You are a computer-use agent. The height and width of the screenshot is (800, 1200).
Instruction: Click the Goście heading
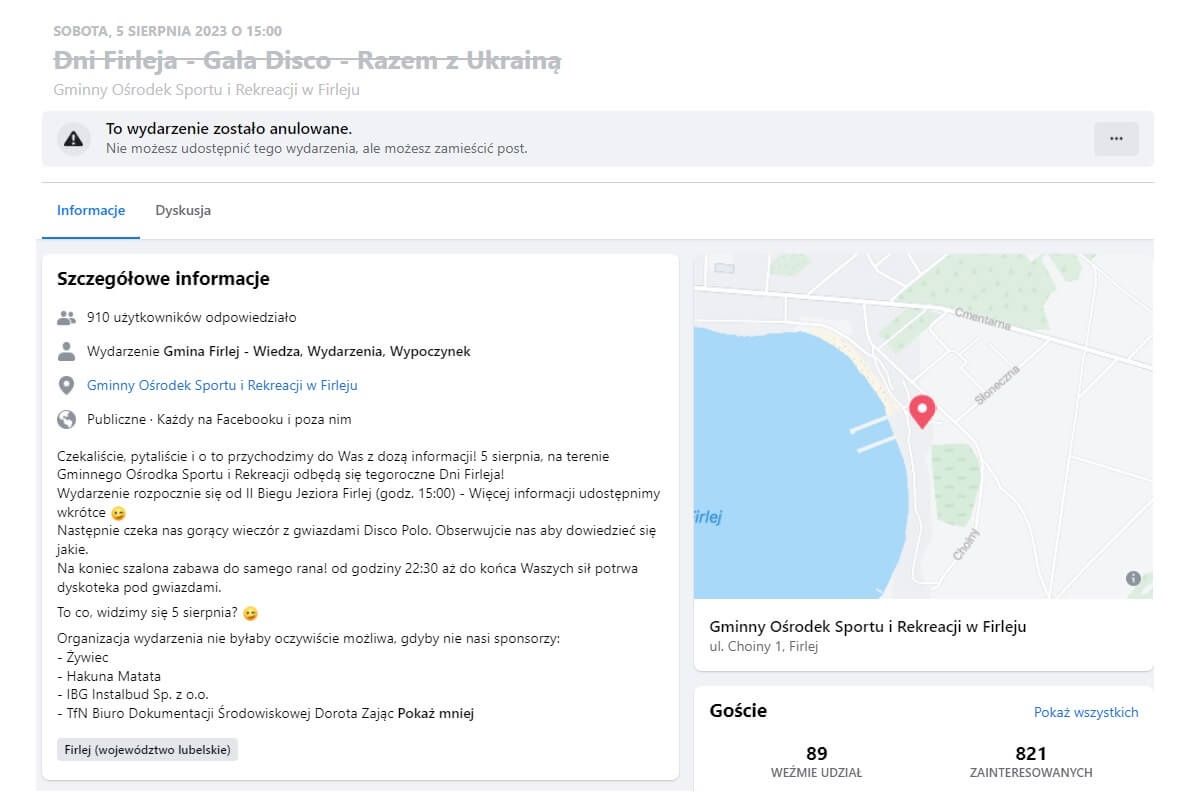tap(738, 712)
